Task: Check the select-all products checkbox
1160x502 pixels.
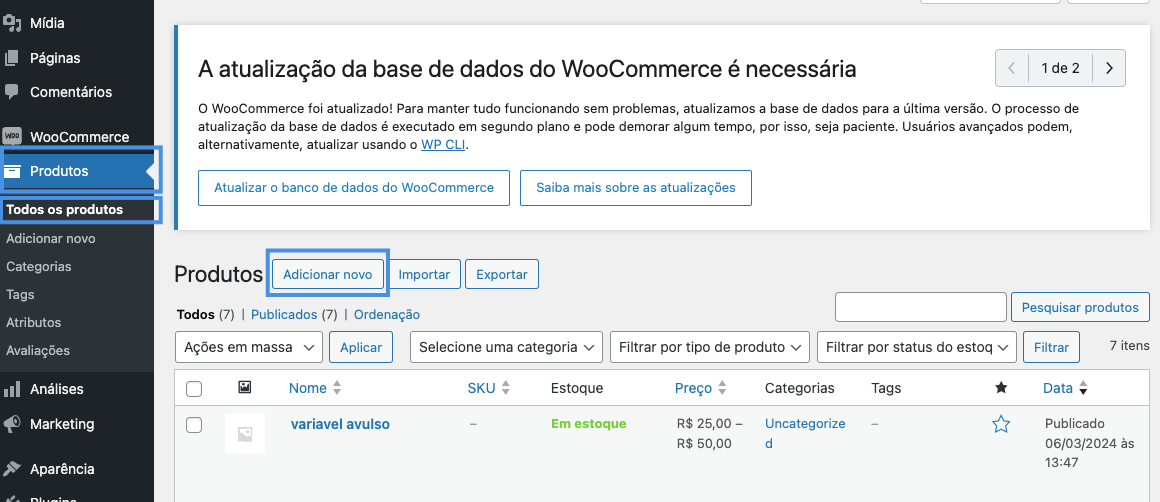Action: pos(194,389)
